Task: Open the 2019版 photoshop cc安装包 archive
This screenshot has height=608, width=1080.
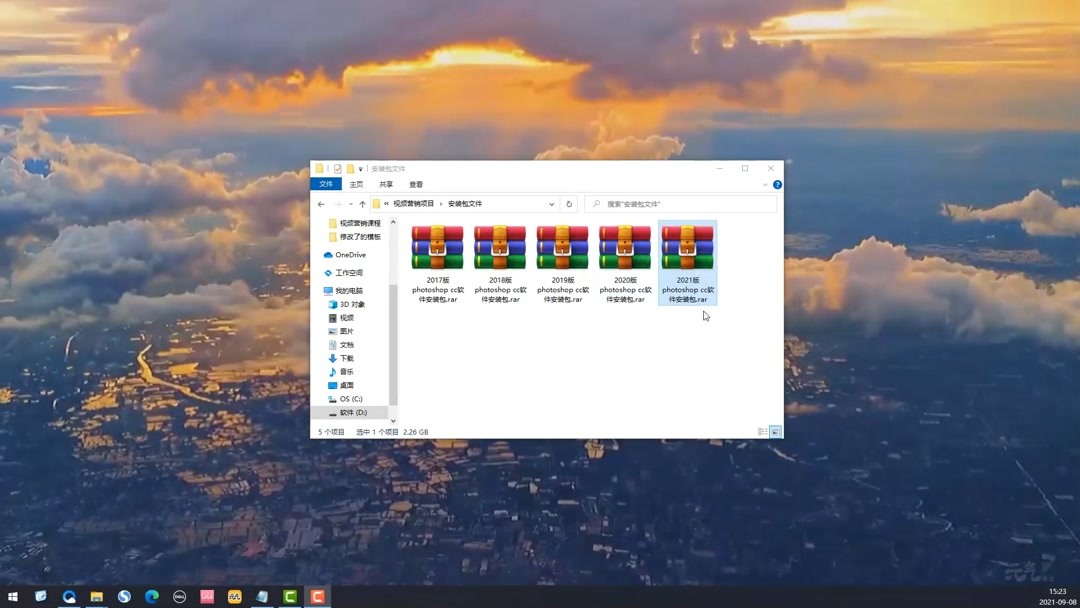Action: (562, 246)
